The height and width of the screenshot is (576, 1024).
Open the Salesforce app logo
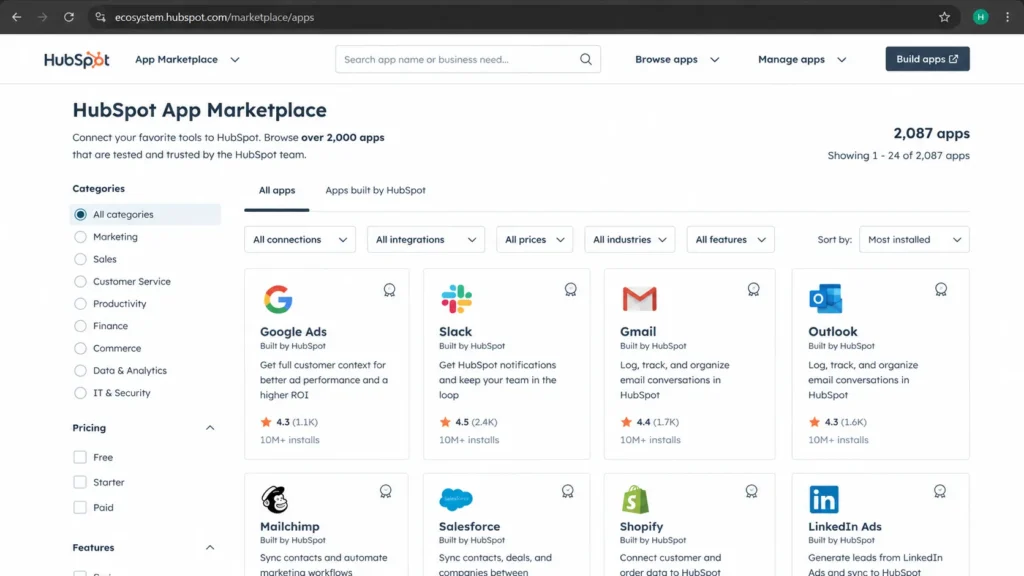pyautogui.click(x=456, y=500)
